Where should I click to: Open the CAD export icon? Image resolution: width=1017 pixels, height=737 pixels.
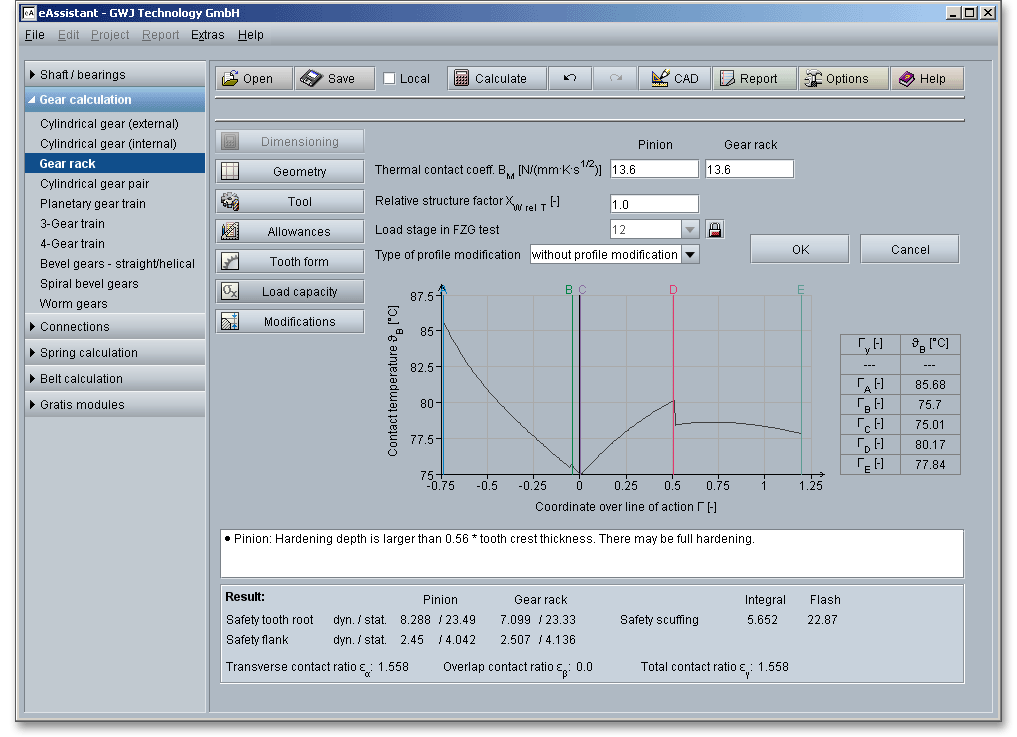[660, 79]
